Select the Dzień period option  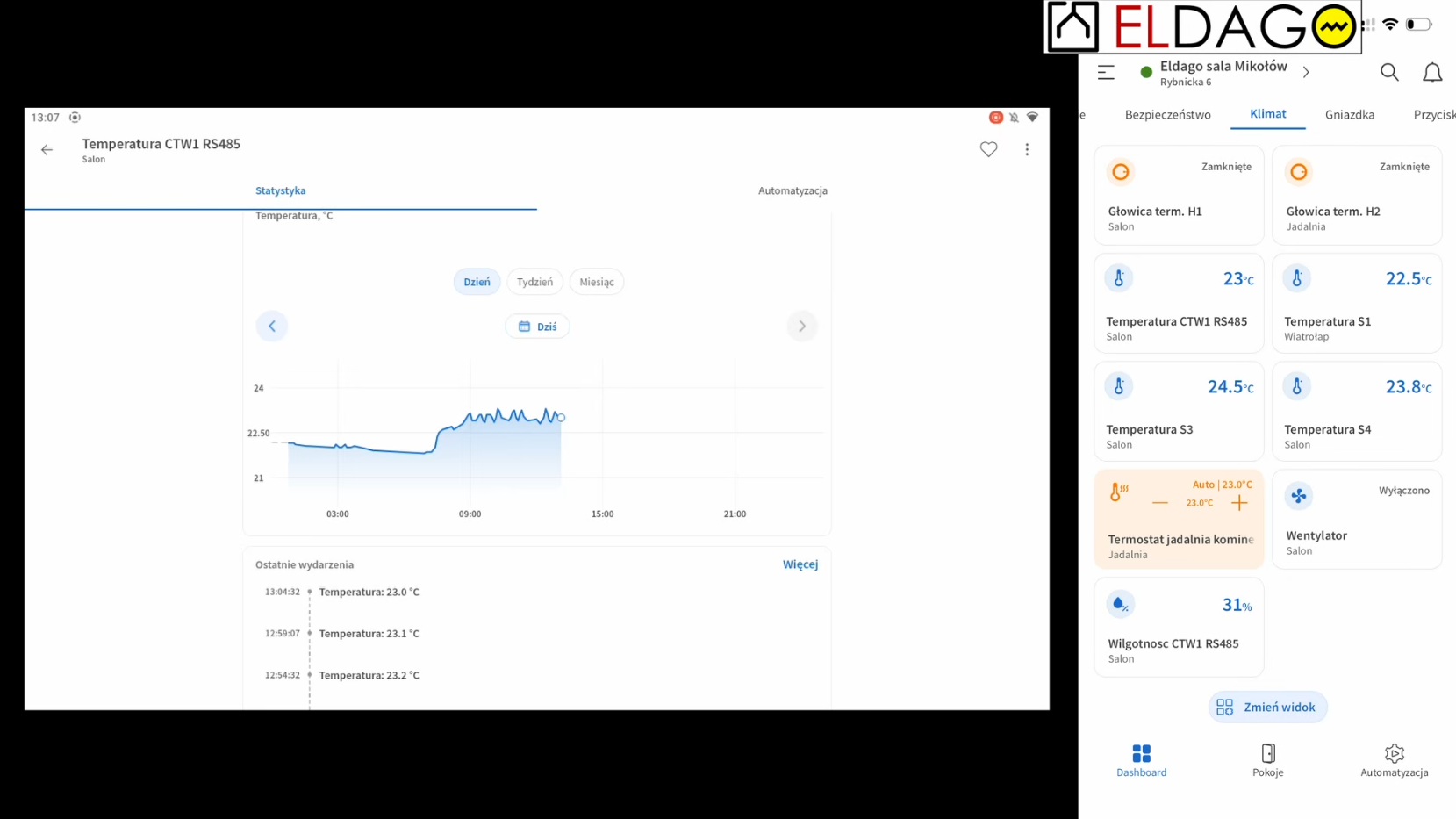tap(477, 282)
